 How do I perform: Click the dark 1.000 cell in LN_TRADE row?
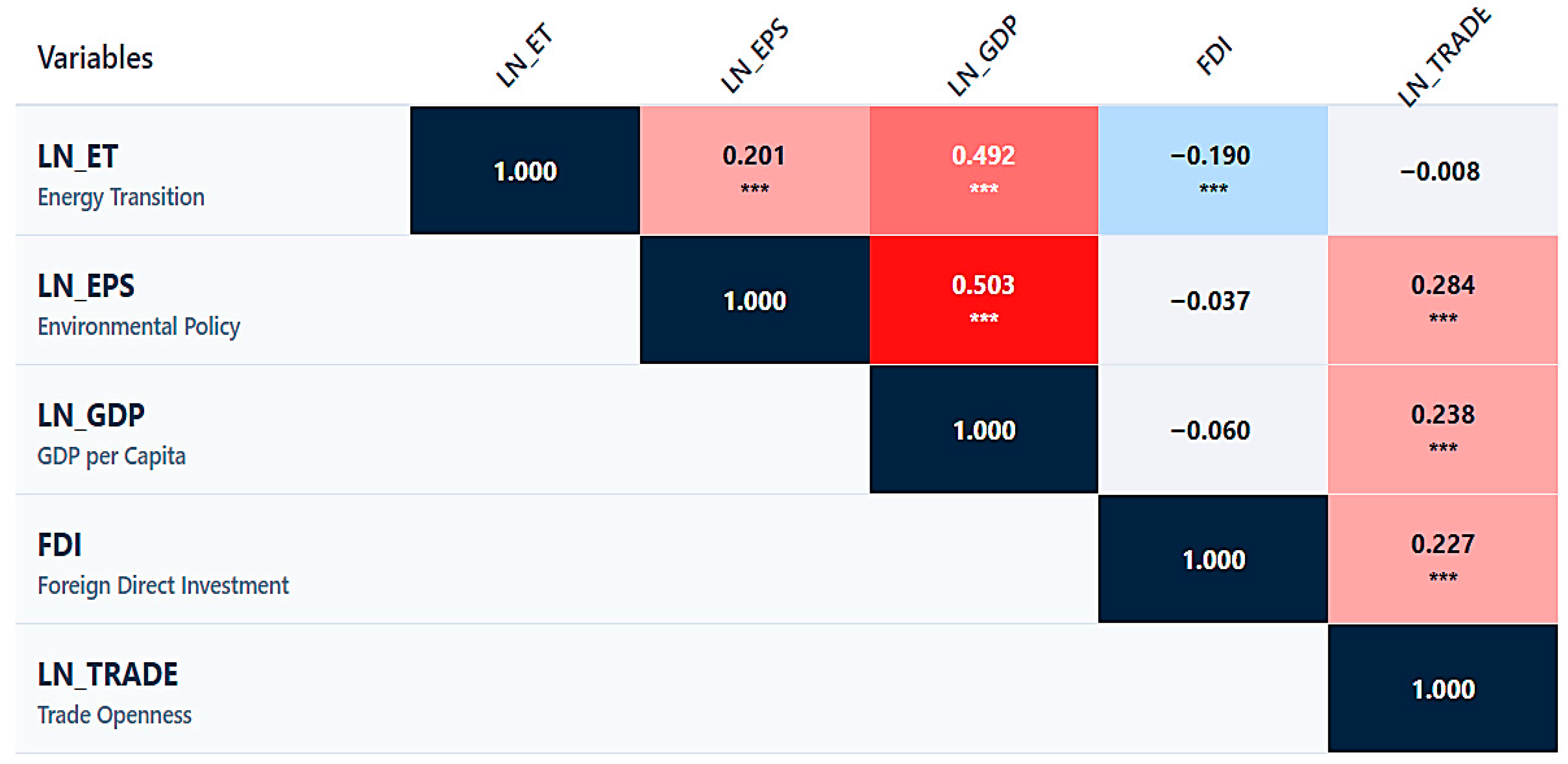[x=1442, y=689]
